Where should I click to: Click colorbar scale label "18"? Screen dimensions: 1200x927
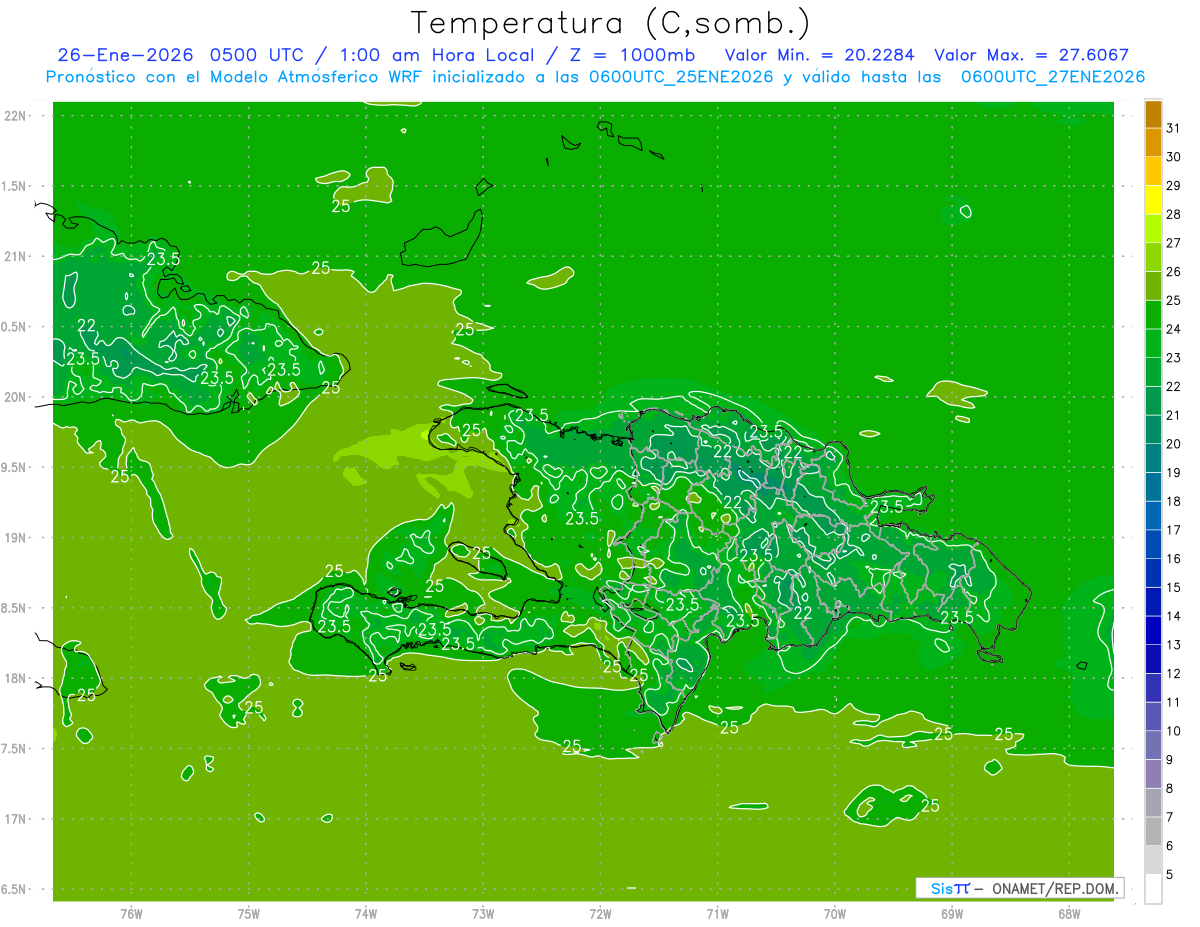click(x=1174, y=502)
